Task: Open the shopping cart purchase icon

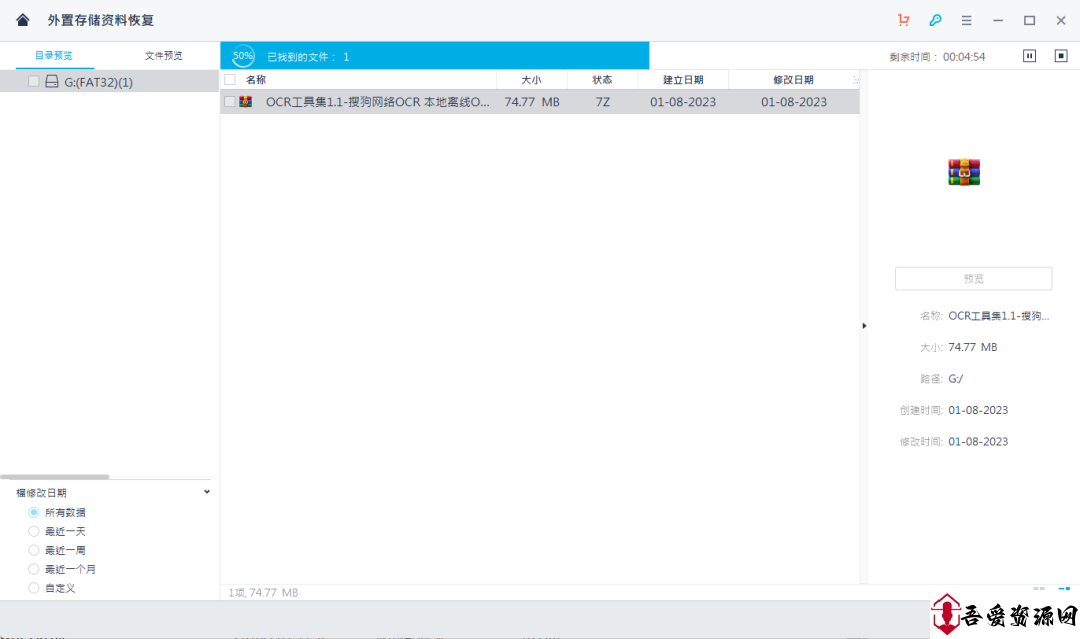Action: (x=904, y=20)
